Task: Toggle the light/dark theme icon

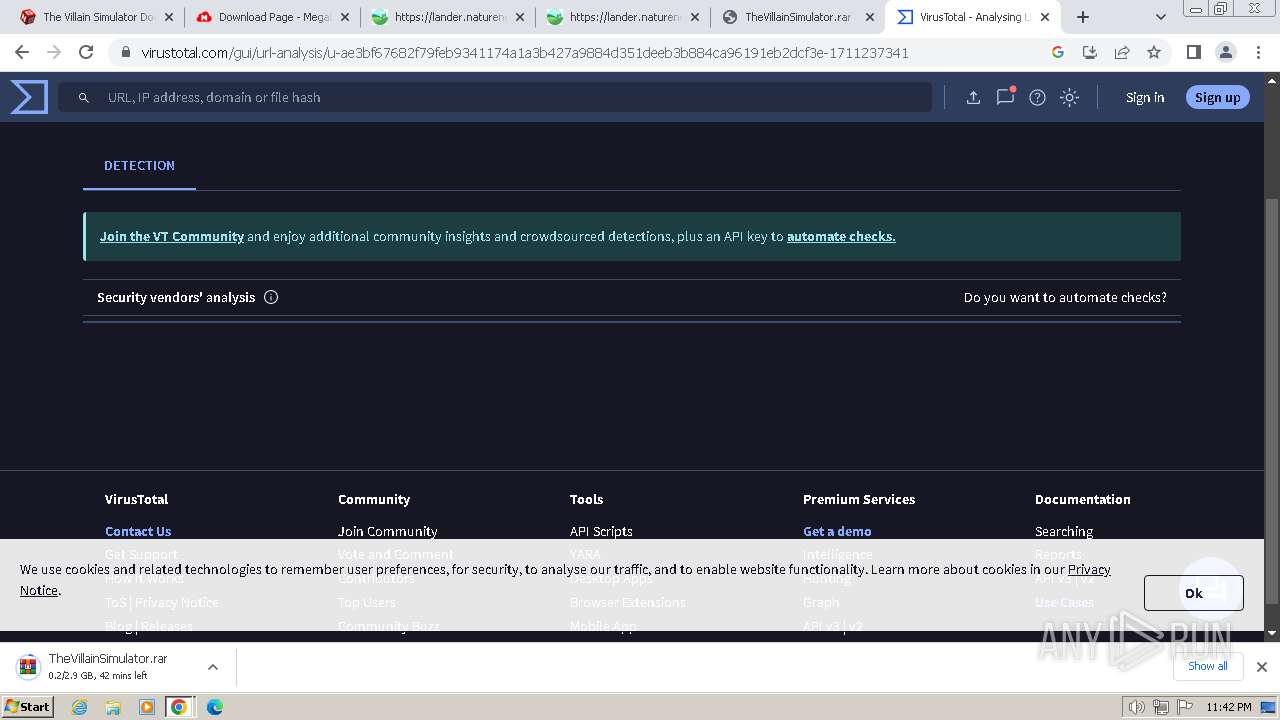Action: 1069,97
